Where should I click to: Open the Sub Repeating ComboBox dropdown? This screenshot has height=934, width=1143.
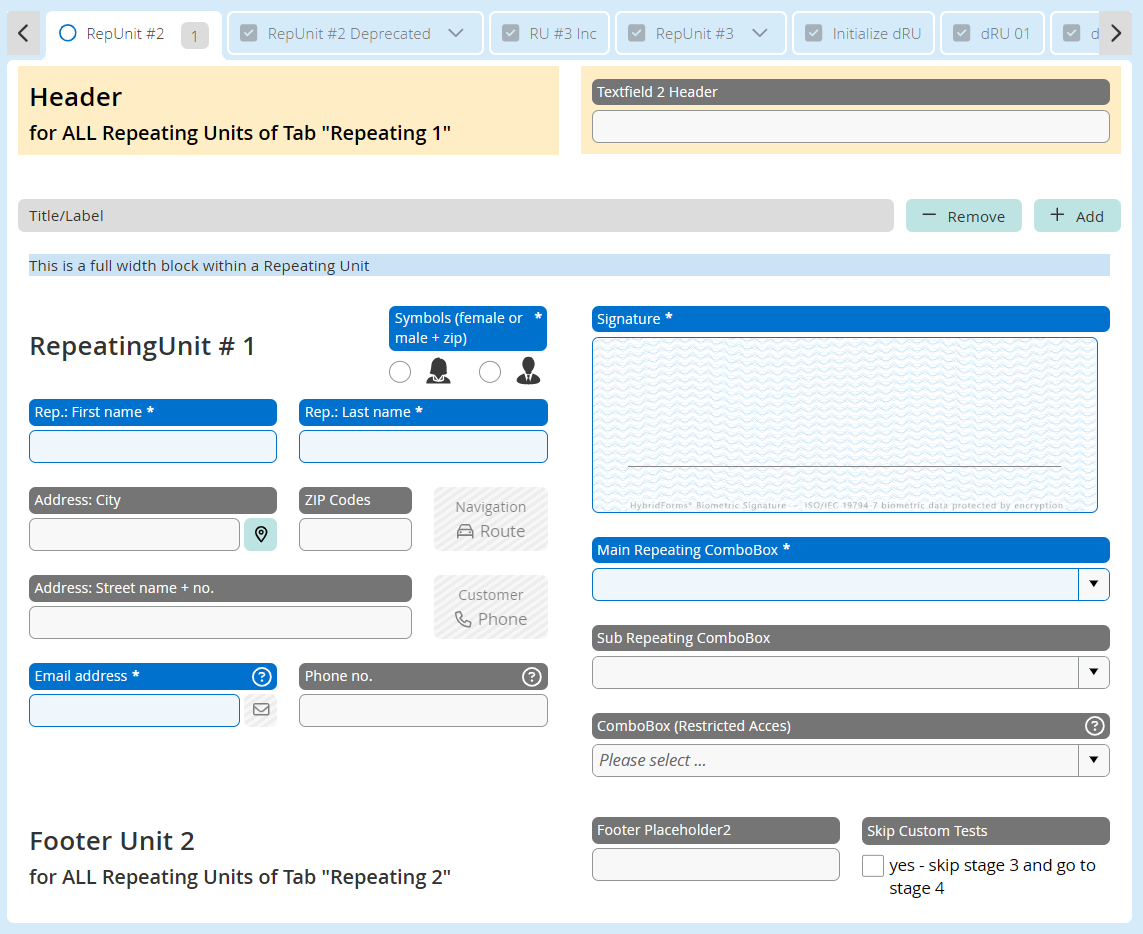tap(1093, 672)
